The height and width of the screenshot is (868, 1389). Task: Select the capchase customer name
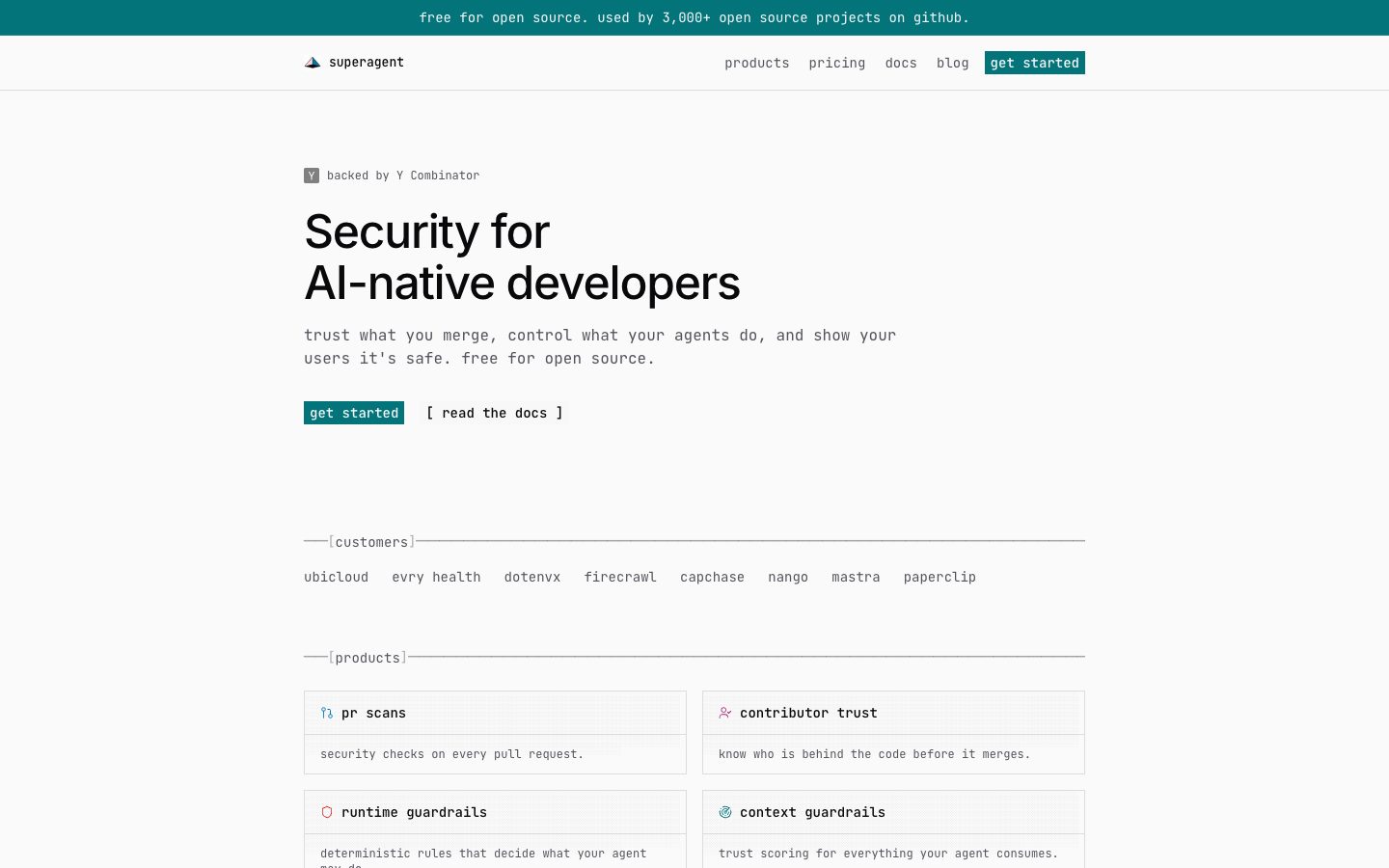(713, 577)
